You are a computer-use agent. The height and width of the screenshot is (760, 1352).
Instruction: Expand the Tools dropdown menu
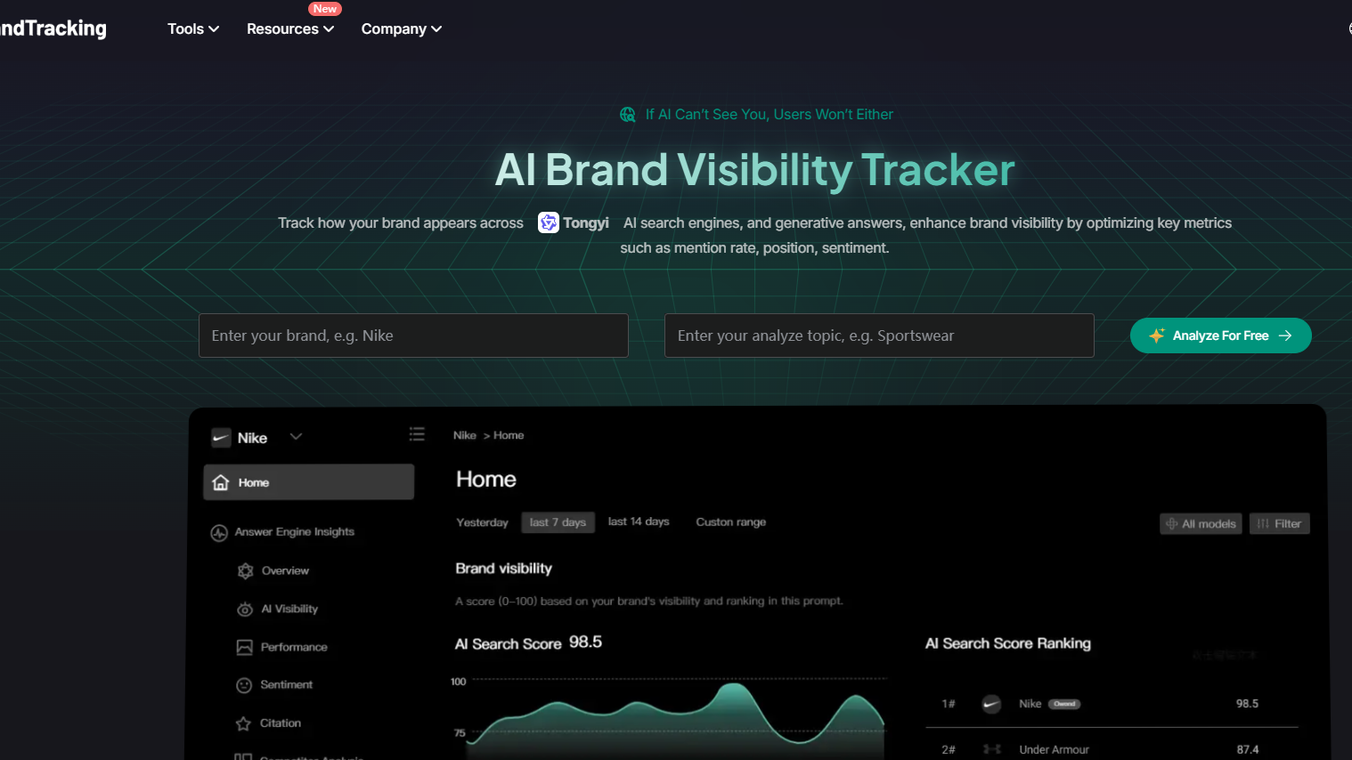(x=192, y=28)
